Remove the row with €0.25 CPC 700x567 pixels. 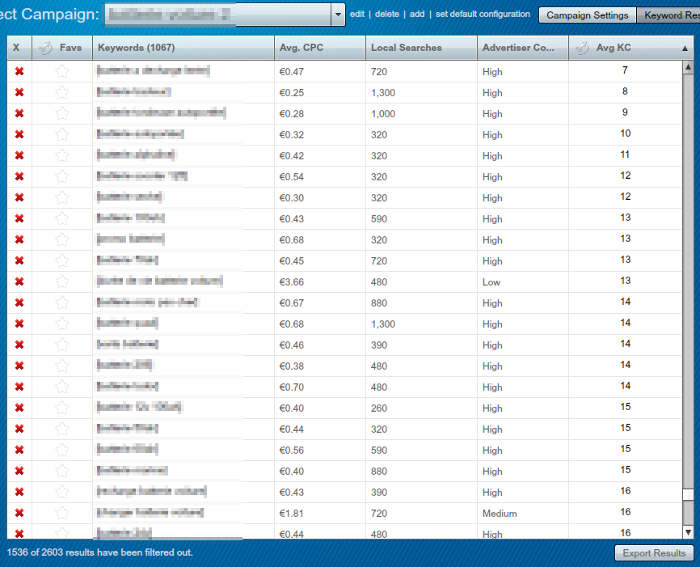point(19,92)
